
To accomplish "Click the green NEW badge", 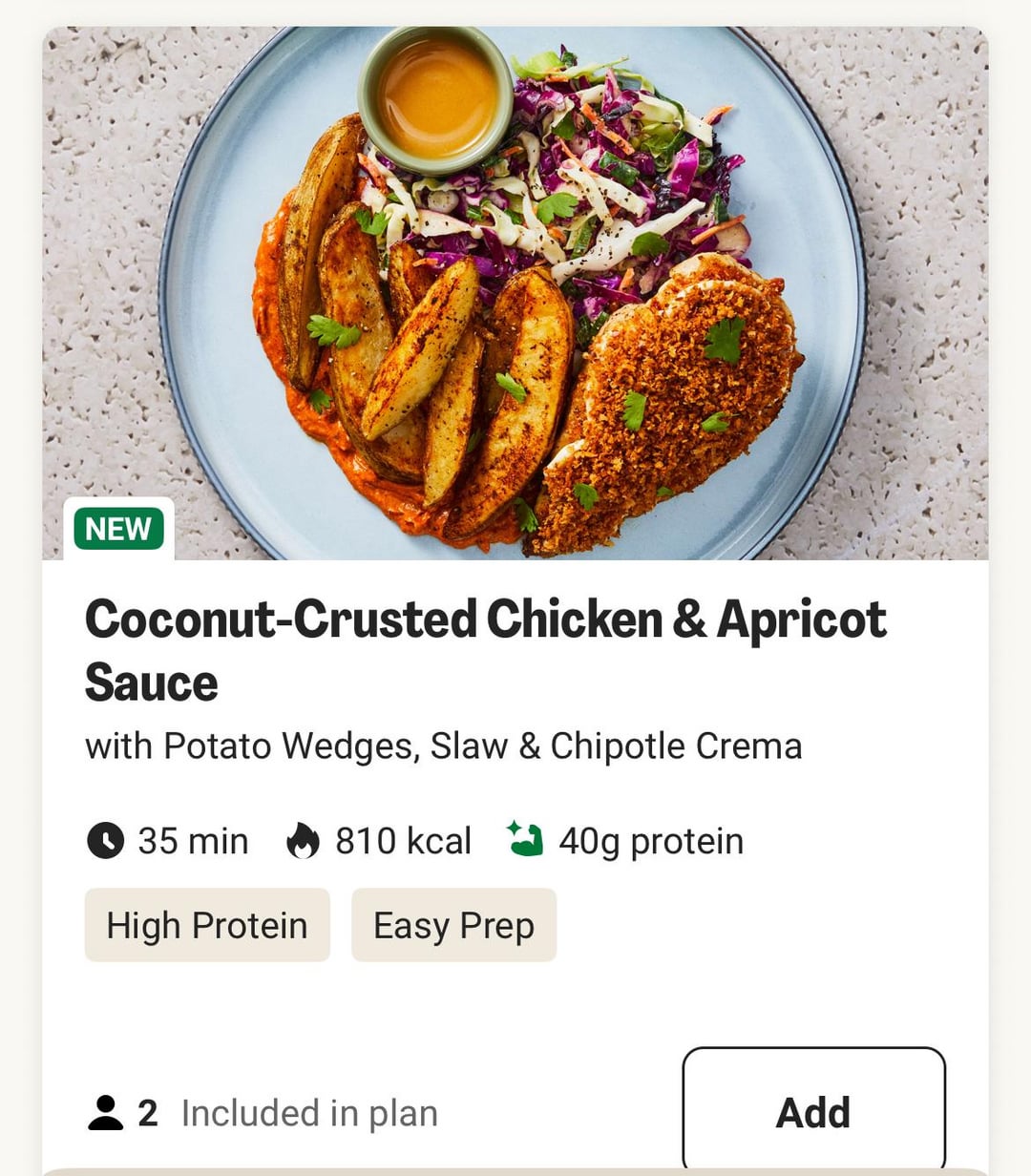I will [118, 529].
